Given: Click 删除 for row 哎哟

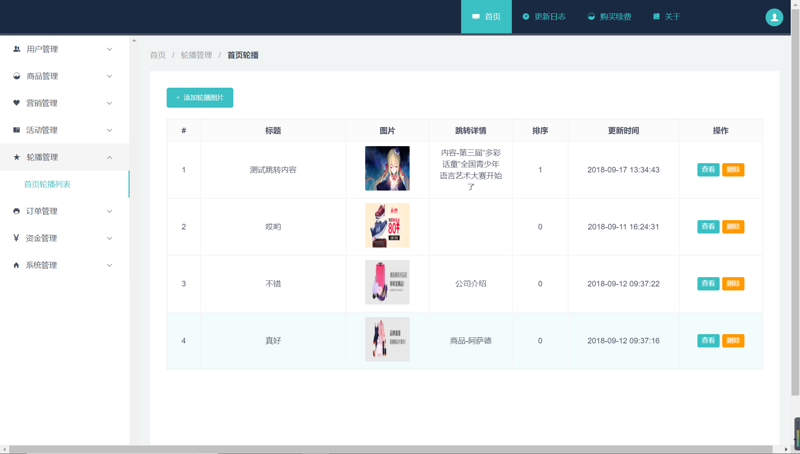Looking at the screenshot, I should click(x=733, y=226).
